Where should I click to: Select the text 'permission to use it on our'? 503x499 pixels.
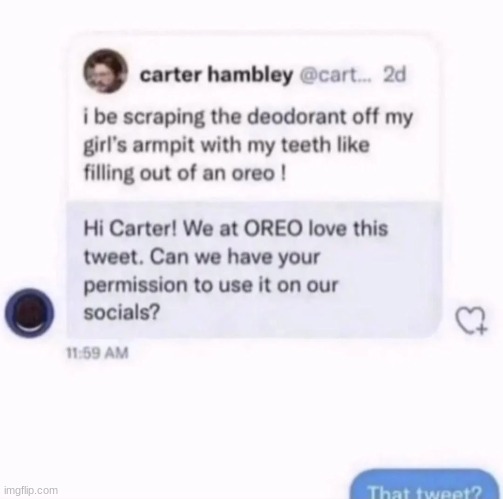[x=211, y=286]
